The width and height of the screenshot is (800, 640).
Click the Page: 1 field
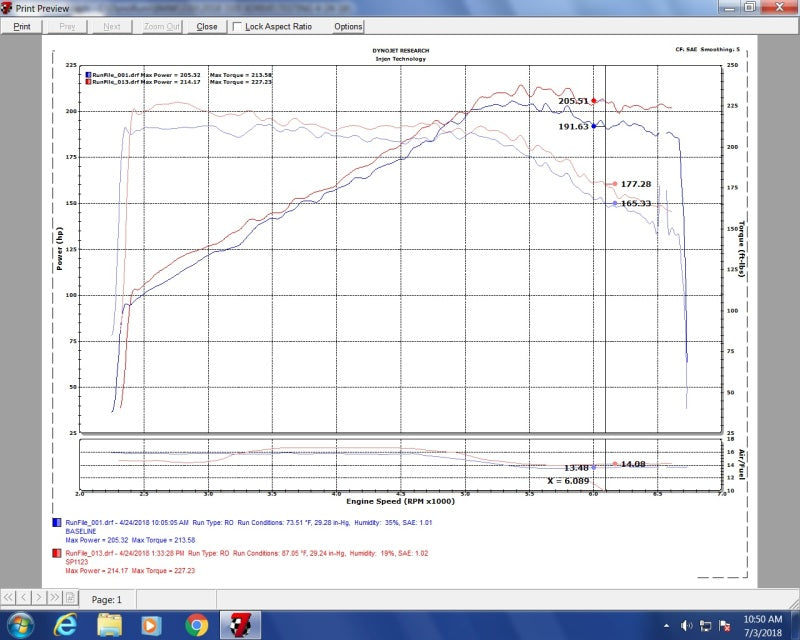[108, 599]
